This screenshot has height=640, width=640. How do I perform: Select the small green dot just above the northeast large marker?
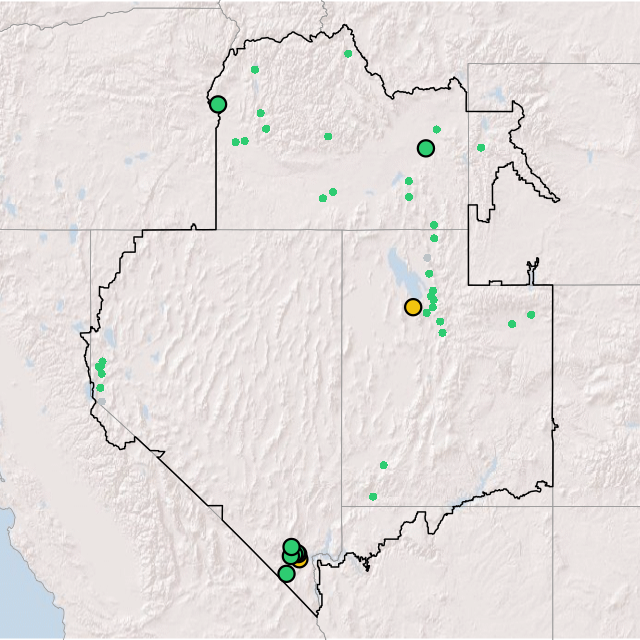pyautogui.click(x=437, y=129)
